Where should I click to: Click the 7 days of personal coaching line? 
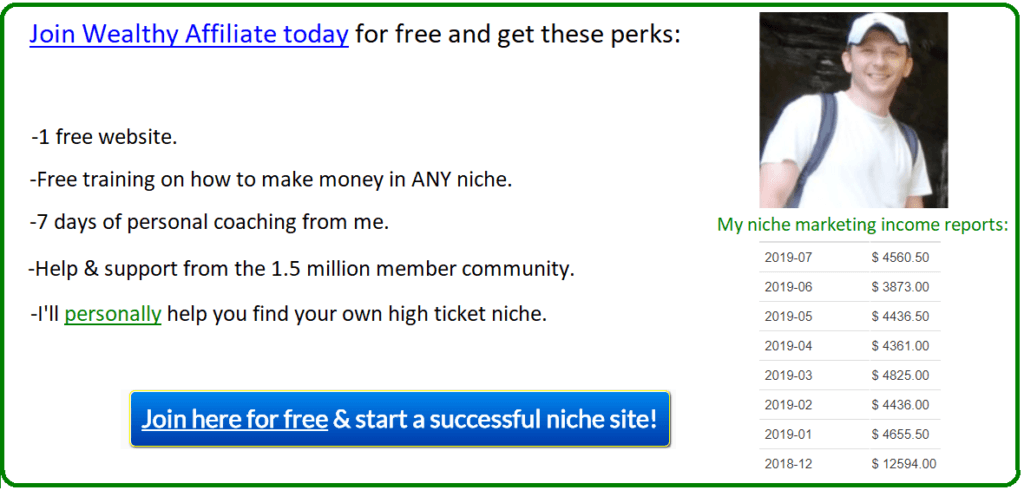coord(209,223)
